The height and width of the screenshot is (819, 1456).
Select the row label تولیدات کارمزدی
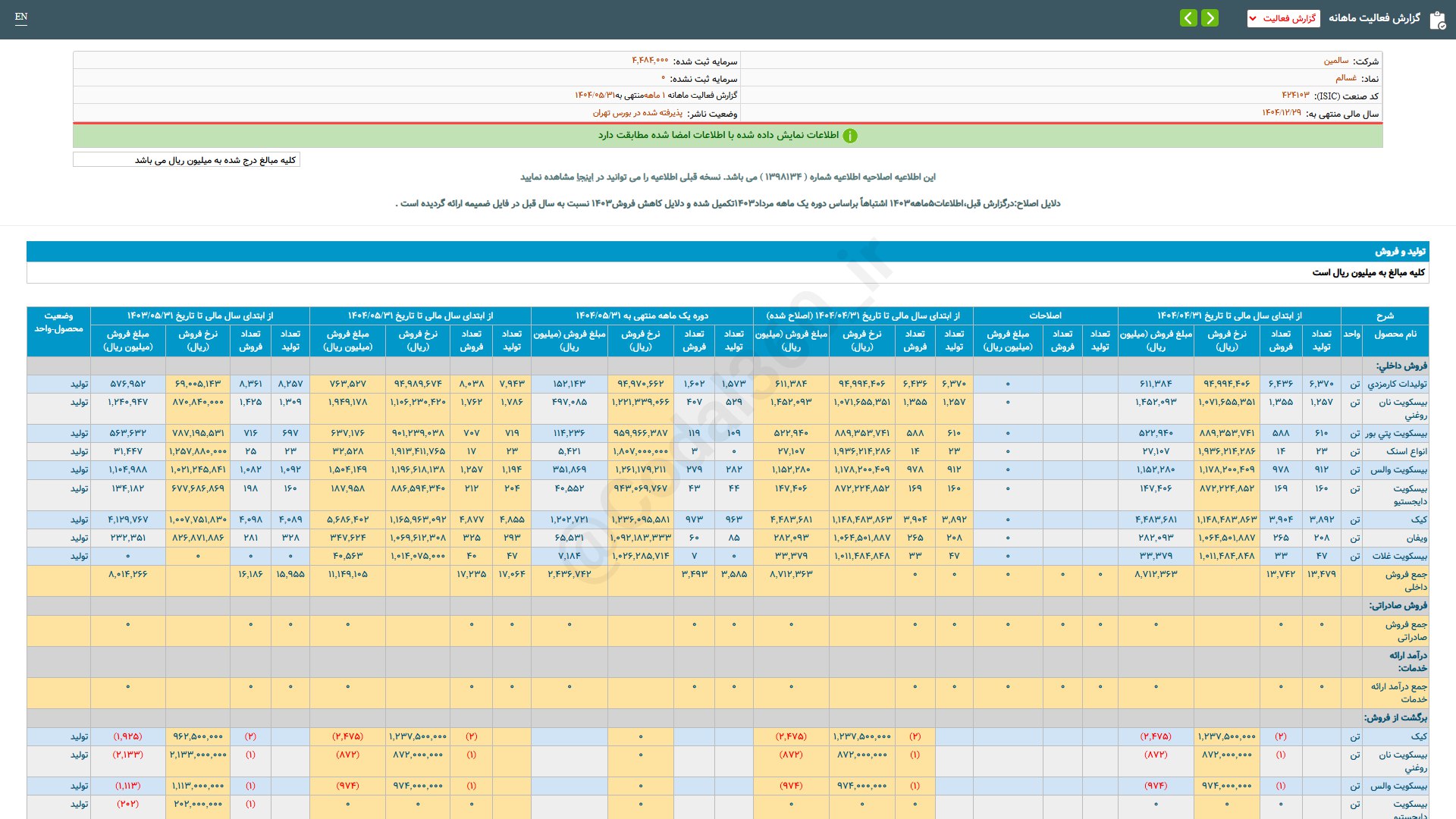coord(1397,384)
